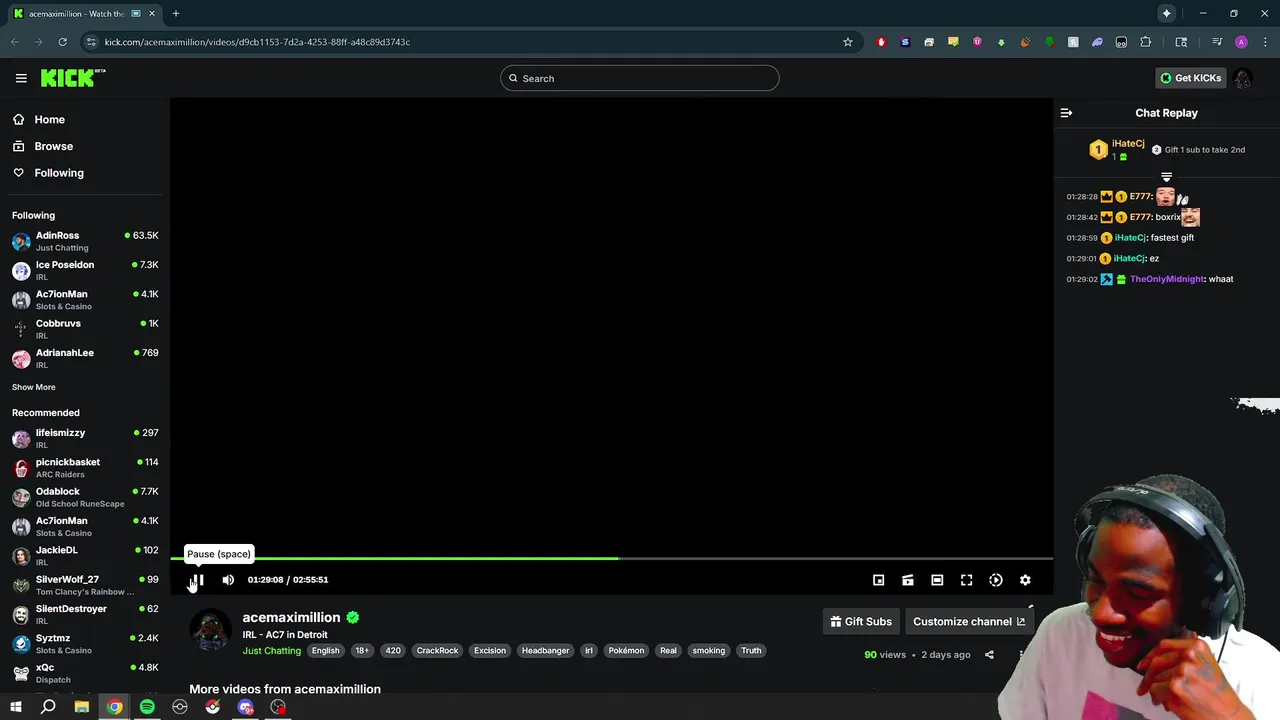
Task: Open the Chrome extensions puzzle icon
Action: point(1146,42)
